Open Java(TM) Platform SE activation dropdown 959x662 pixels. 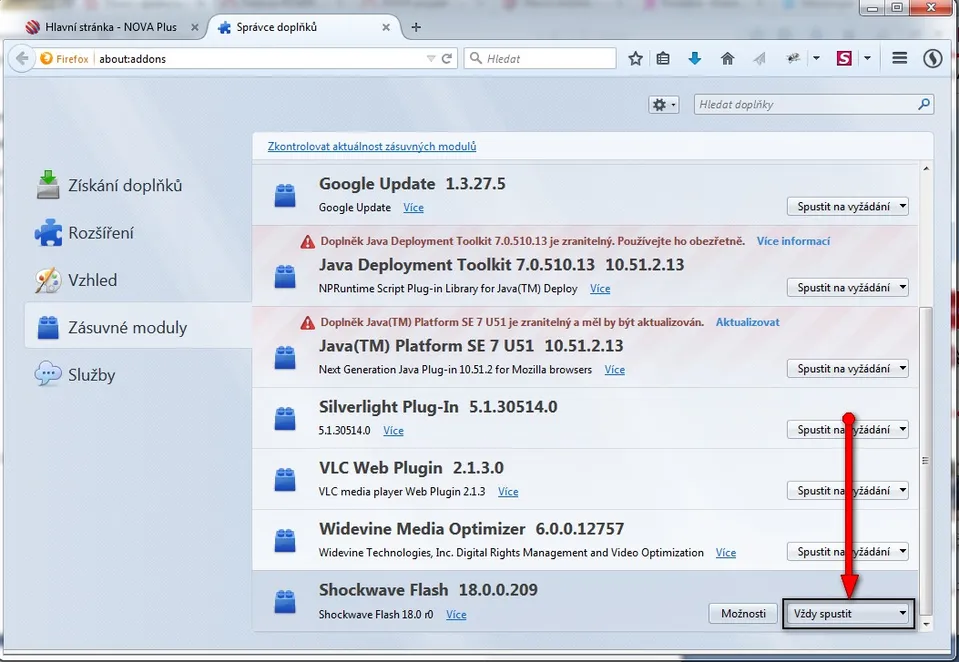tap(848, 368)
